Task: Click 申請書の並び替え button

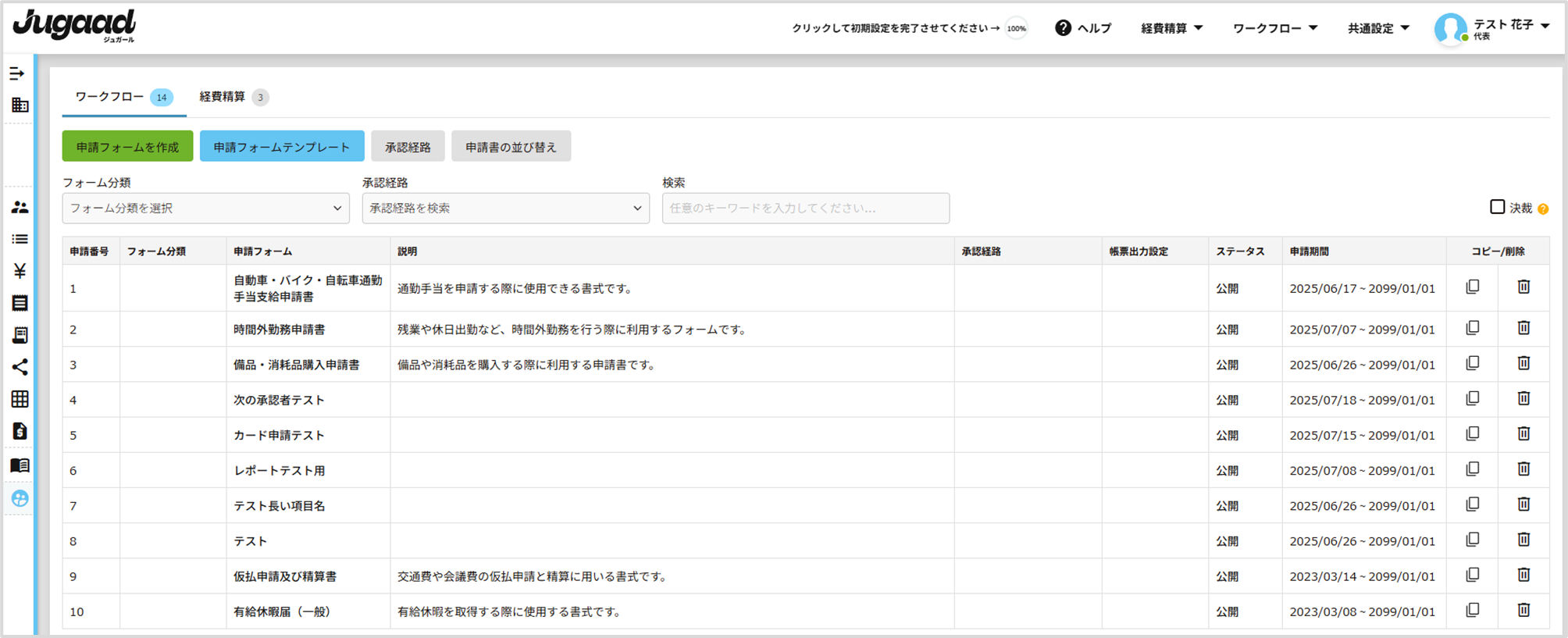Action: click(511, 146)
